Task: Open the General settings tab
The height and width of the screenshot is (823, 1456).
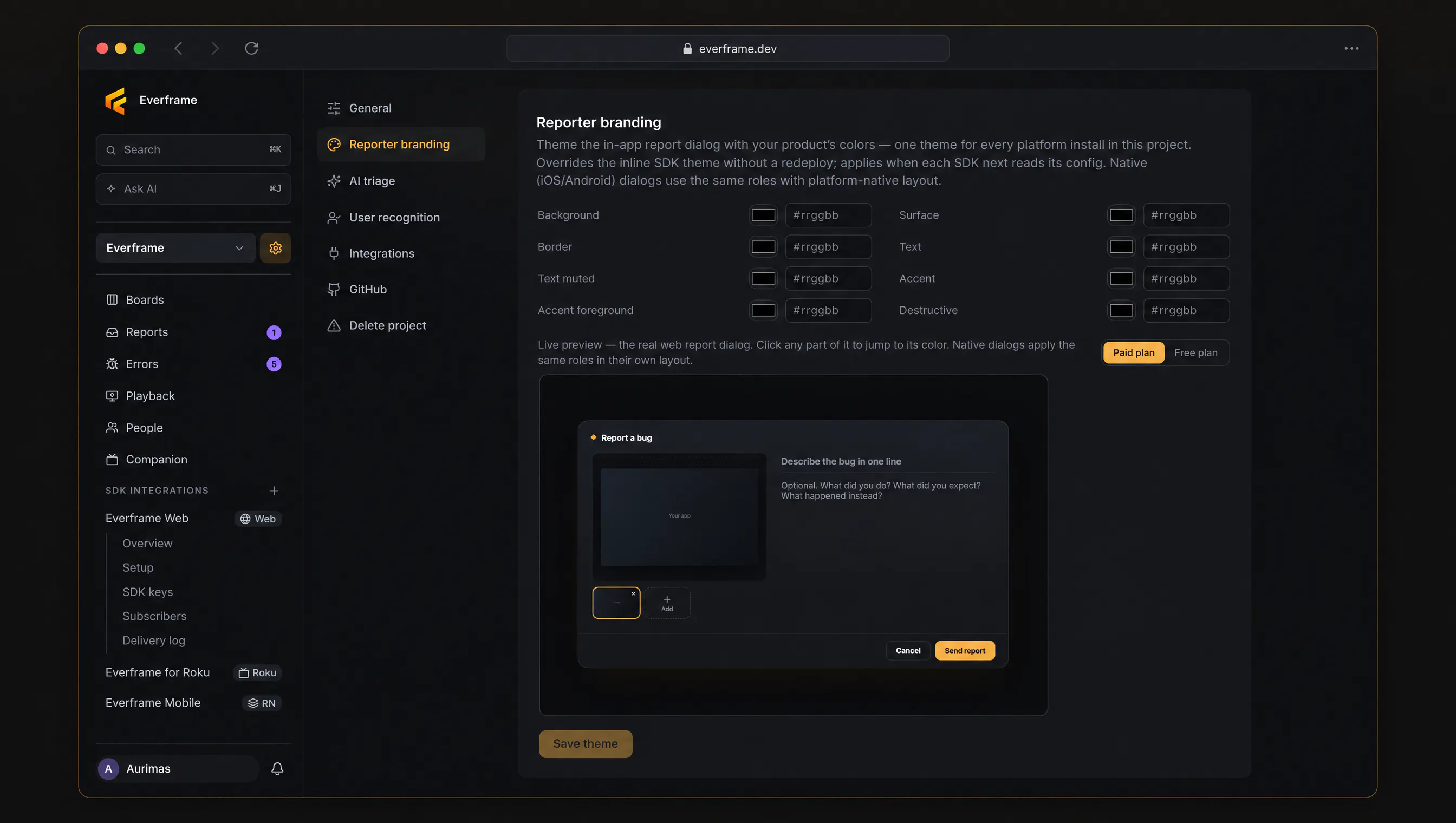Action: coord(401,108)
